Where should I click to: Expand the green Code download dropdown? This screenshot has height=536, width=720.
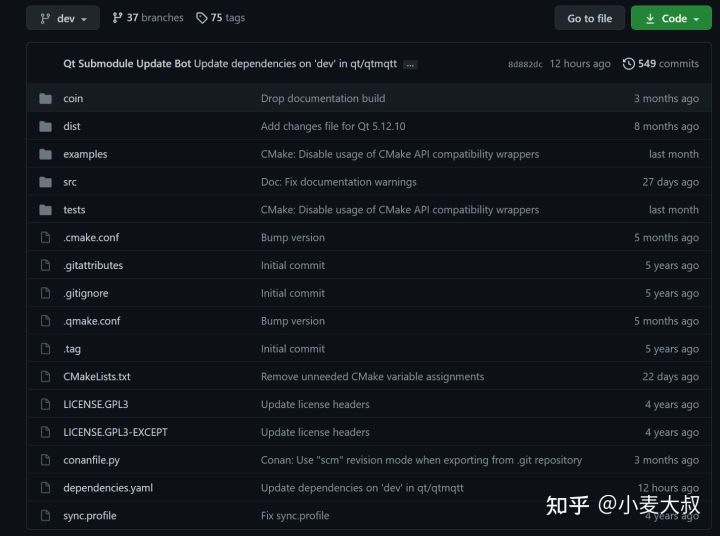click(x=671, y=18)
